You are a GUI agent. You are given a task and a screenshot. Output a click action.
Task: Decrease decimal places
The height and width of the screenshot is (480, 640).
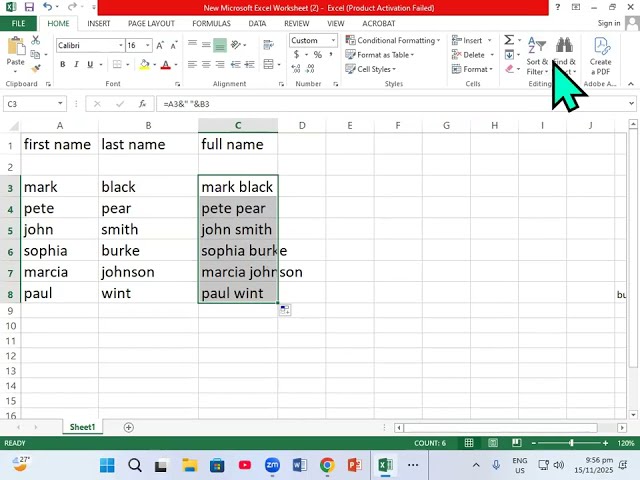point(310,68)
